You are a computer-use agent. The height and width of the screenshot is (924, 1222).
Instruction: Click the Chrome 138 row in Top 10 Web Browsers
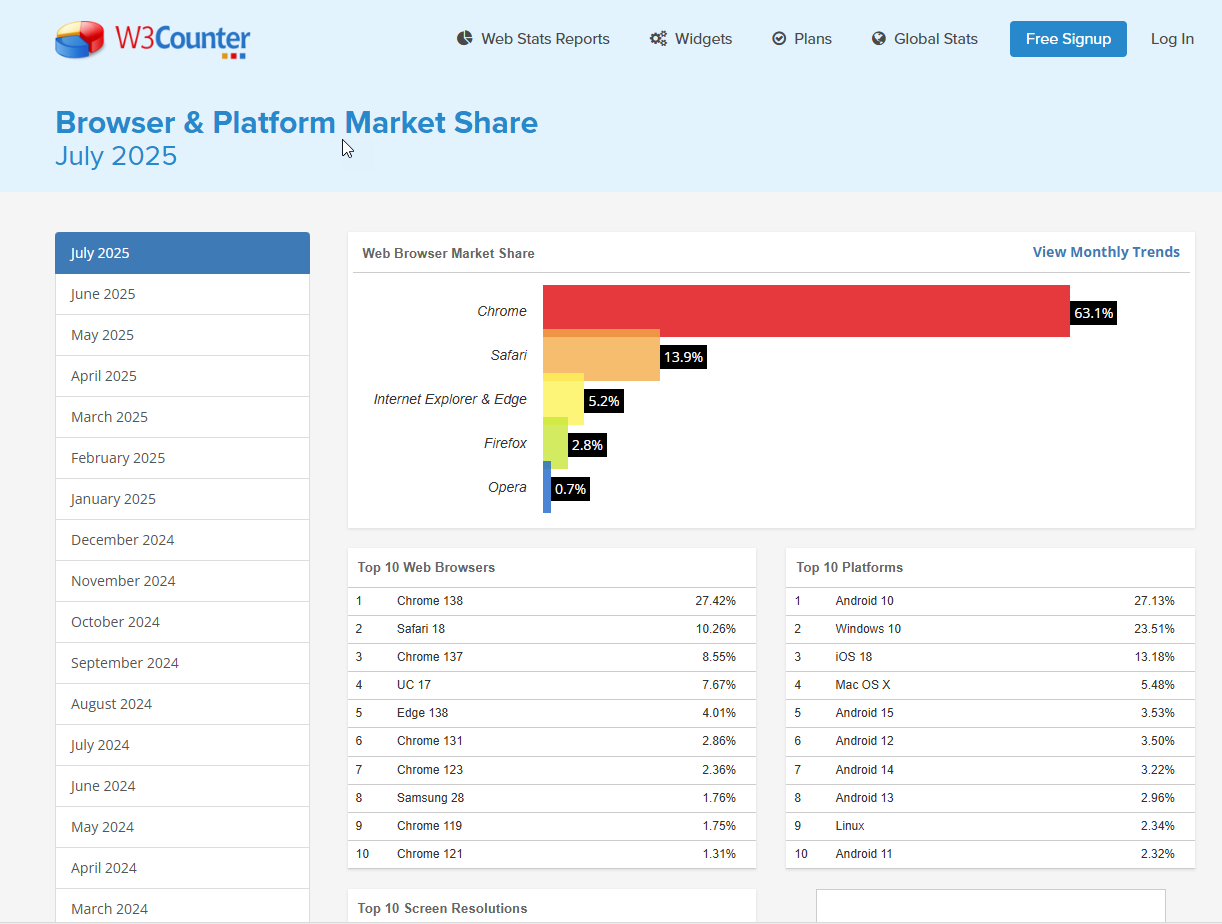pyautogui.click(x=552, y=601)
